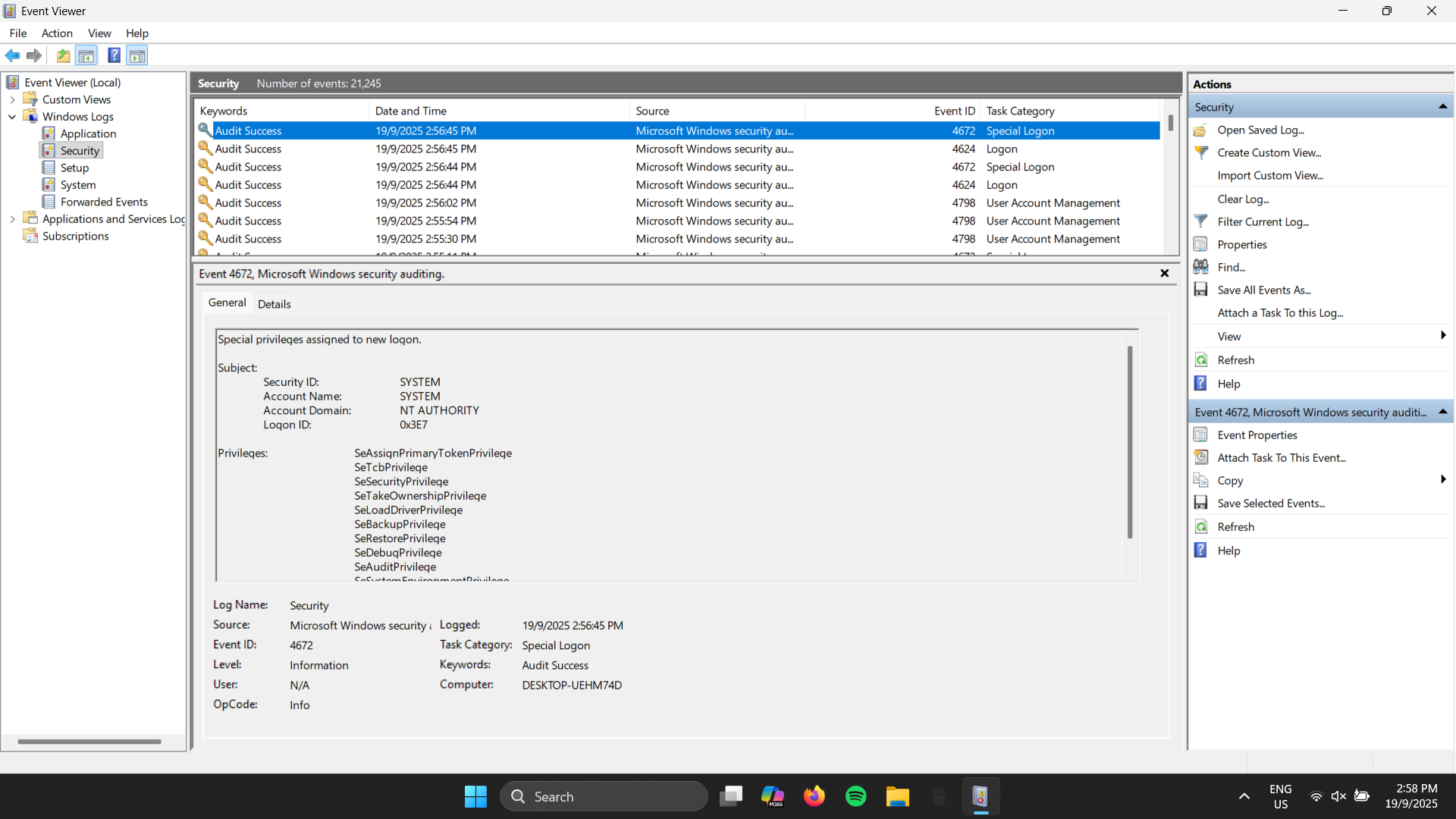The height and width of the screenshot is (819, 1456).
Task: Click Clear Log in the Actions pane
Action: pyautogui.click(x=1244, y=199)
